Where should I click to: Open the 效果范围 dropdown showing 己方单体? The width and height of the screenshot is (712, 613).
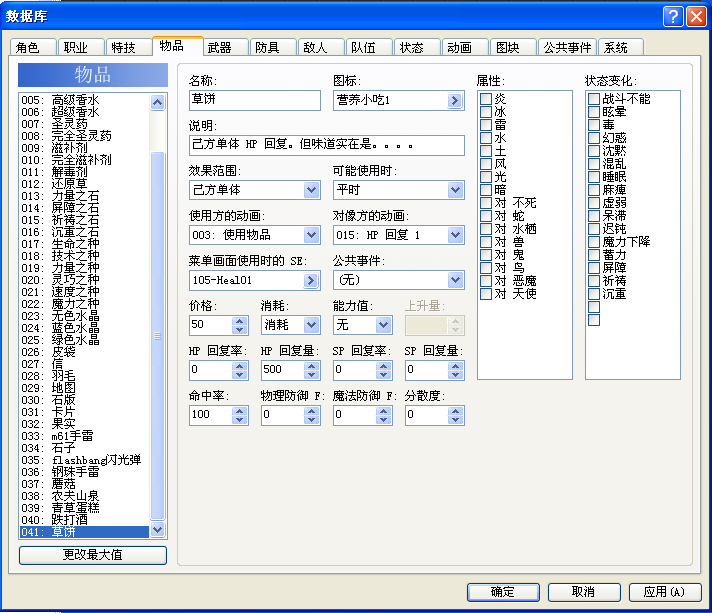coord(255,190)
